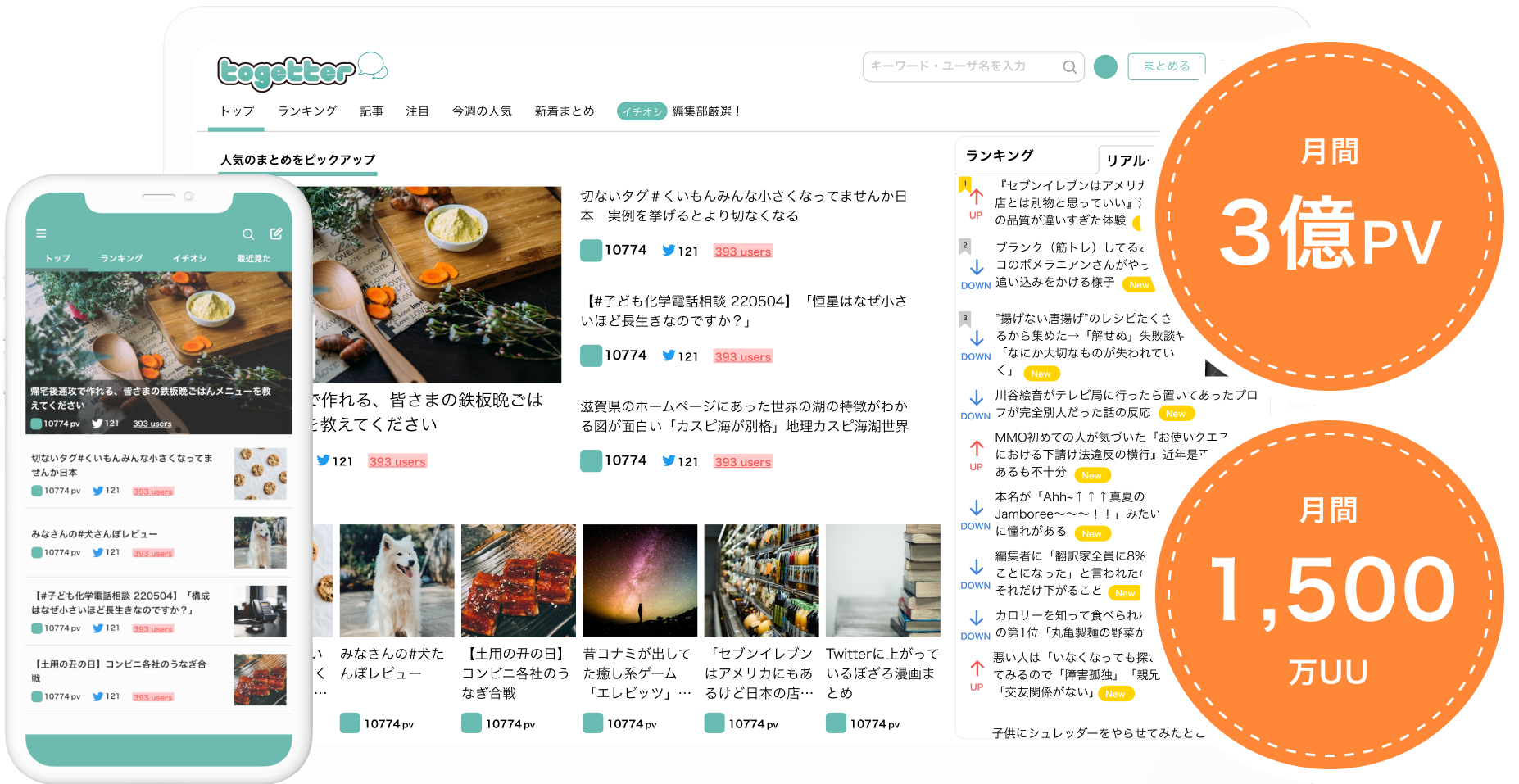Click the Twitter bird icon on first article
Screen dimensions: 1519x784
click(669, 251)
